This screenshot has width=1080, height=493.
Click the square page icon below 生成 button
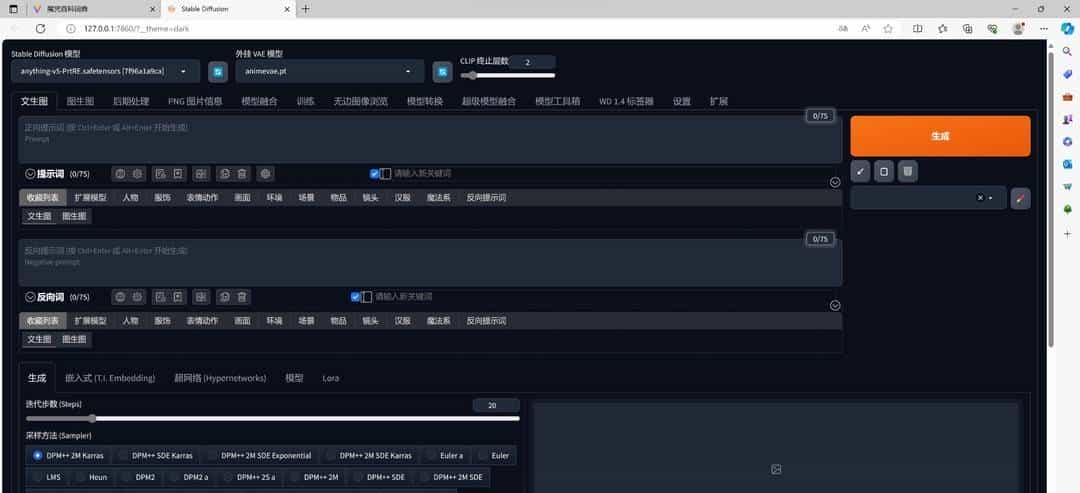point(884,171)
